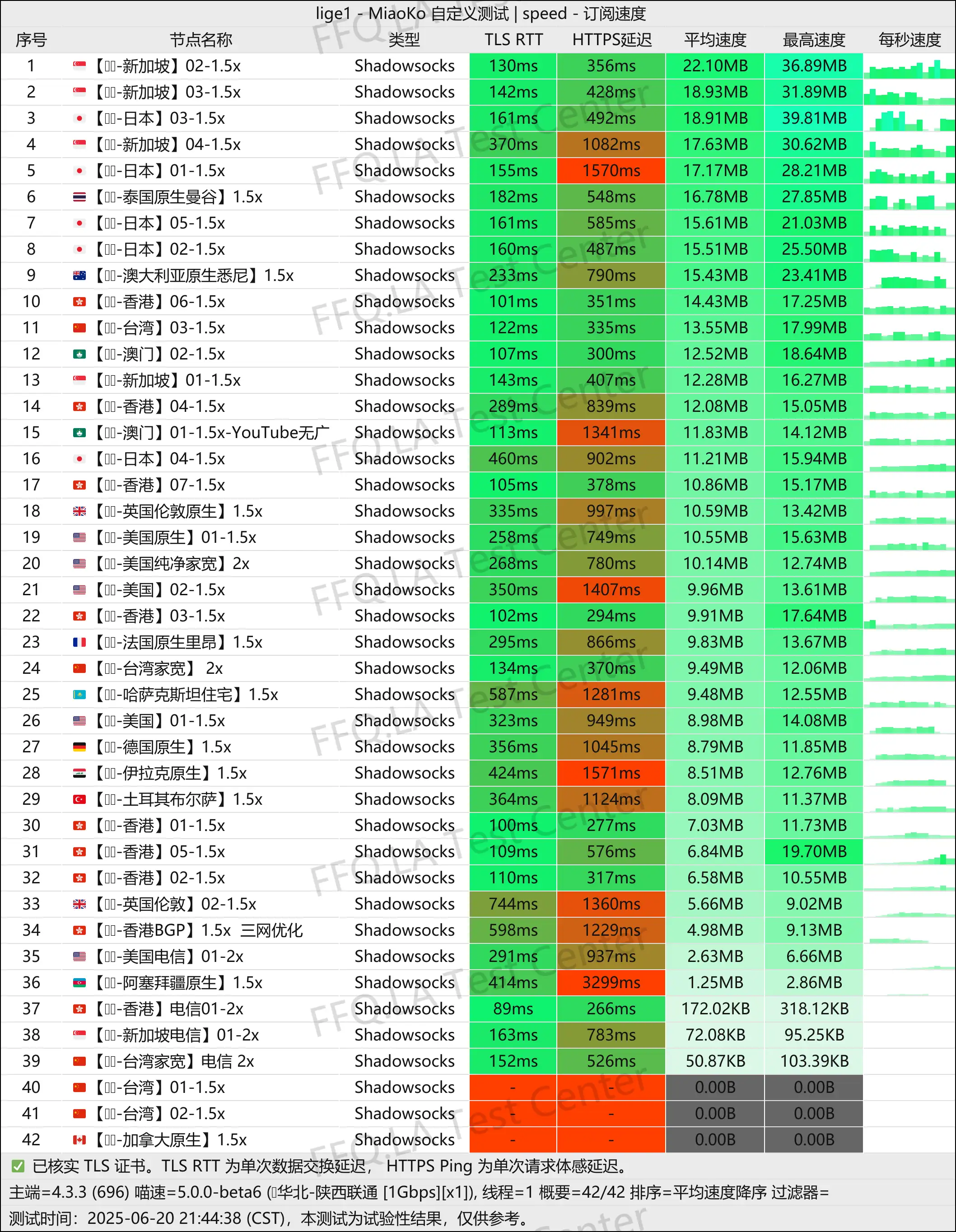Image resolution: width=956 pixels, height=1232 pixels.
Task: Click the Singapore flag beside 新加坡 02-1.5x
Action: [79, 66]
